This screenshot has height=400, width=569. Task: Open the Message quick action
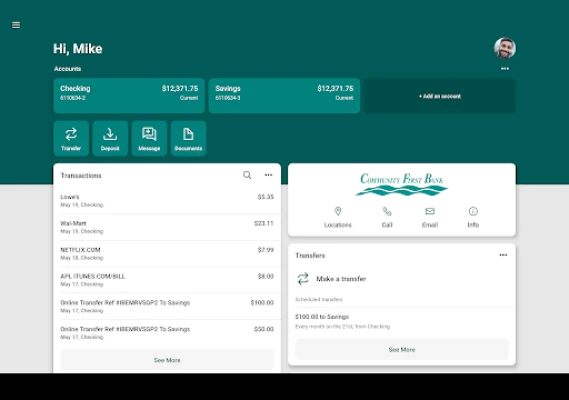149,139
